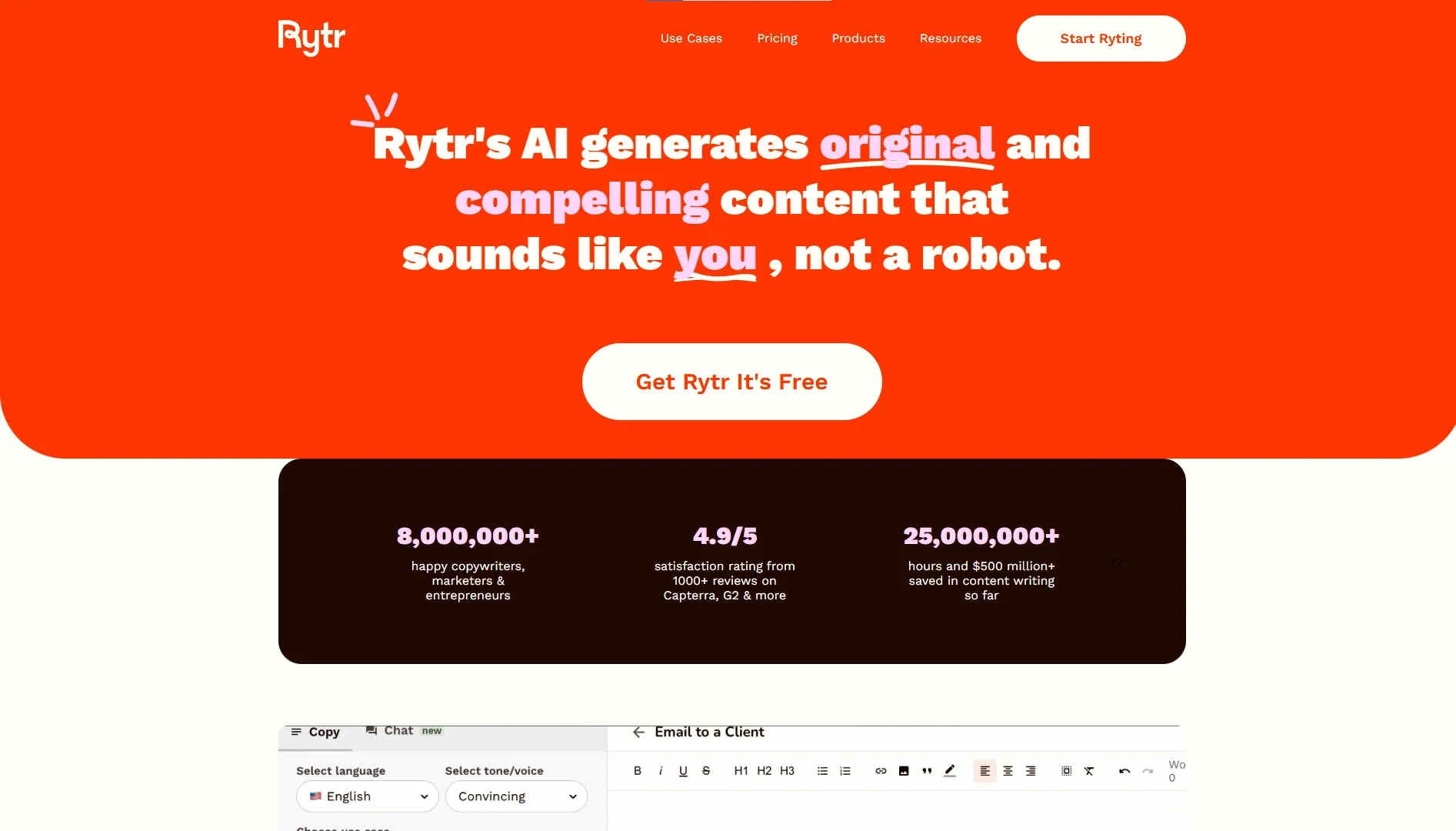Screen dimensions: 1456x831
Task: Click 'hours and $500 million+ saved' text
Action: point(981,580)
